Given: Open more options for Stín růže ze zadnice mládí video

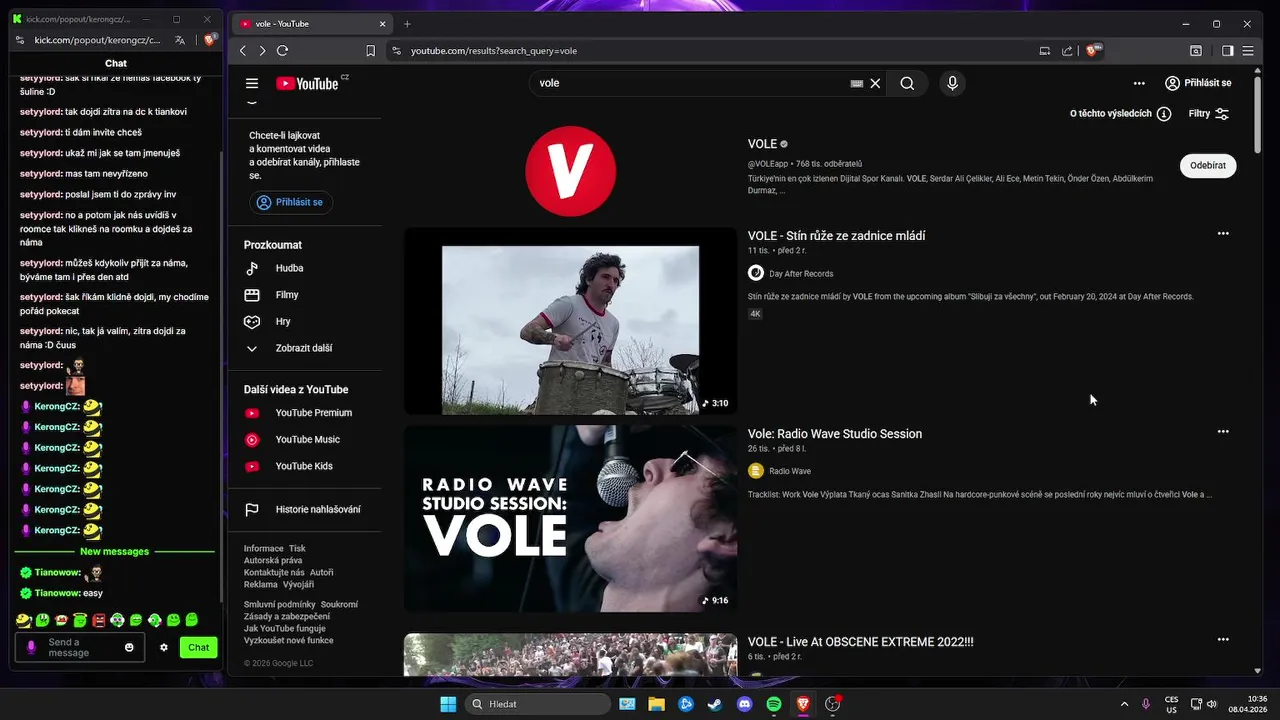Looking at the screenshot, I should pos(1223,234).
